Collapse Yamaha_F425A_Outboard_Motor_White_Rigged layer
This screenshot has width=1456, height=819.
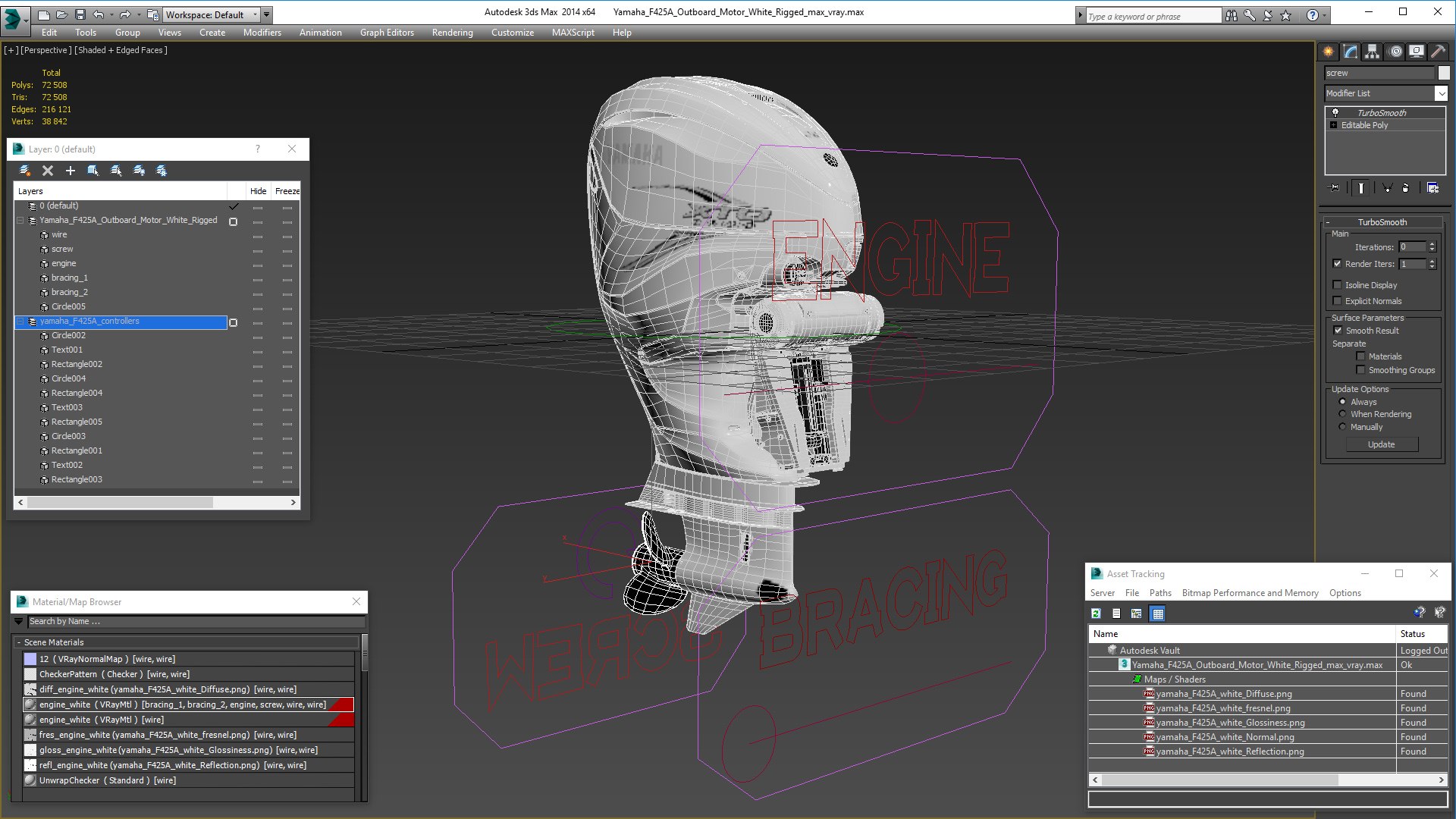[x=20, y=221]
